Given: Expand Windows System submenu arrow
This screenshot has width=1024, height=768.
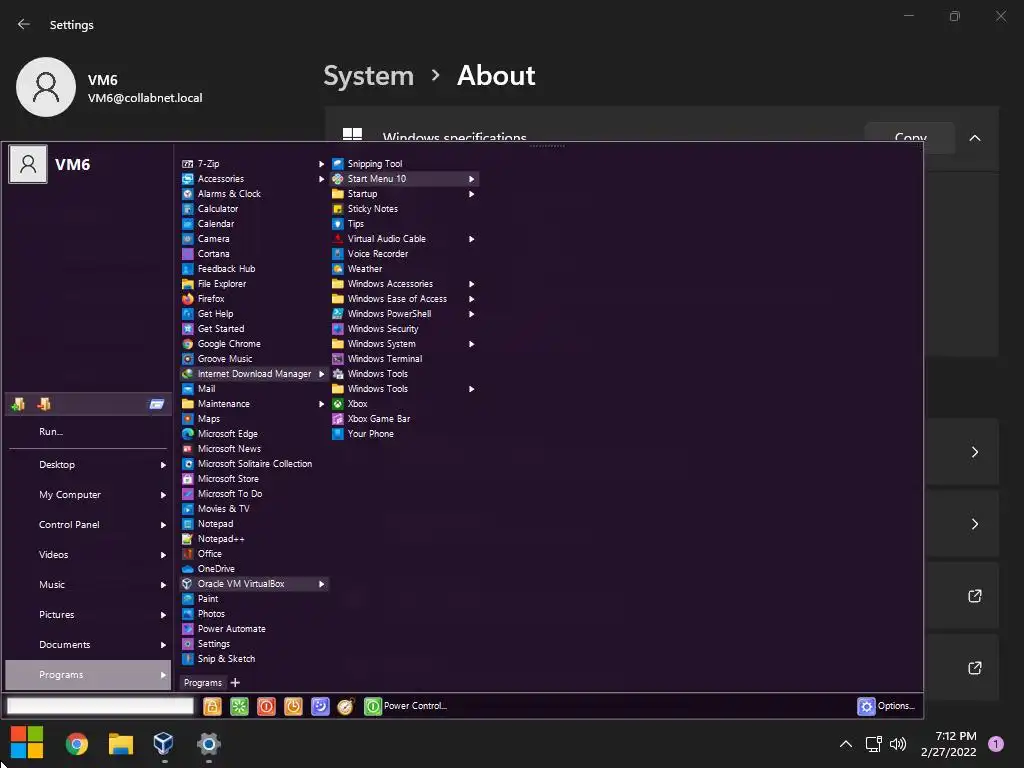Looking at the screenshot, I should pyautogui.click(x=472, y=344).
